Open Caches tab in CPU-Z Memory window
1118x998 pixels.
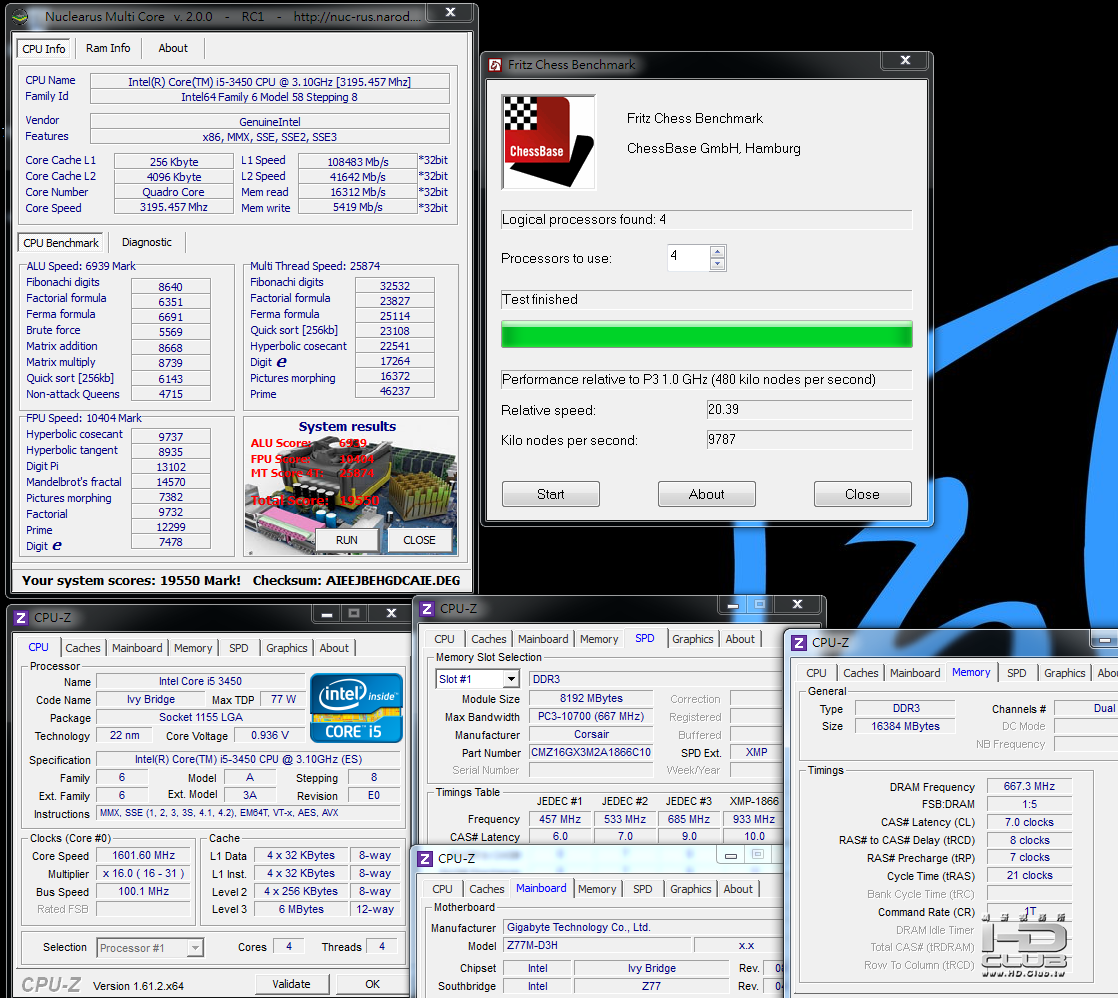click(861, 673)
